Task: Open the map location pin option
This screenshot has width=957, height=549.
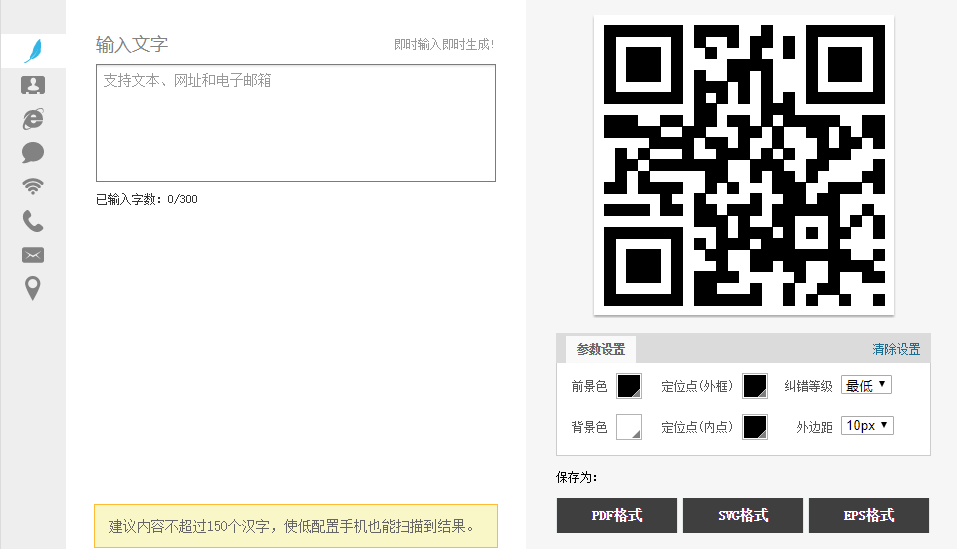Action: pos(33,289)
